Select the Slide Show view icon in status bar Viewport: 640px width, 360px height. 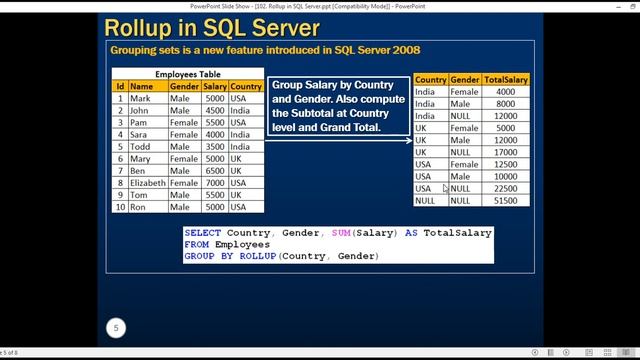pyautogui.click(x=625, y=352)
